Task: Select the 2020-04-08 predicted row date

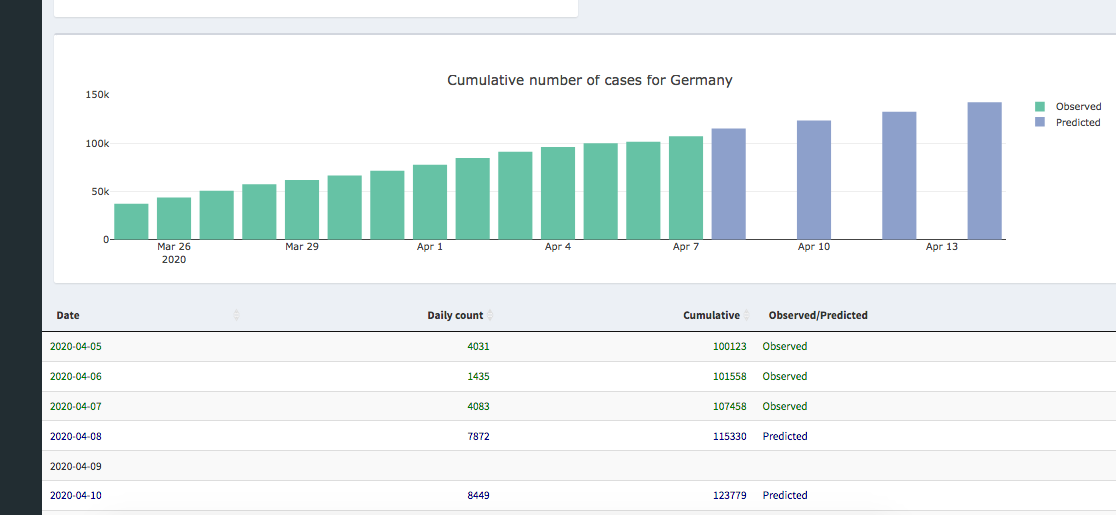Action: 75,437
